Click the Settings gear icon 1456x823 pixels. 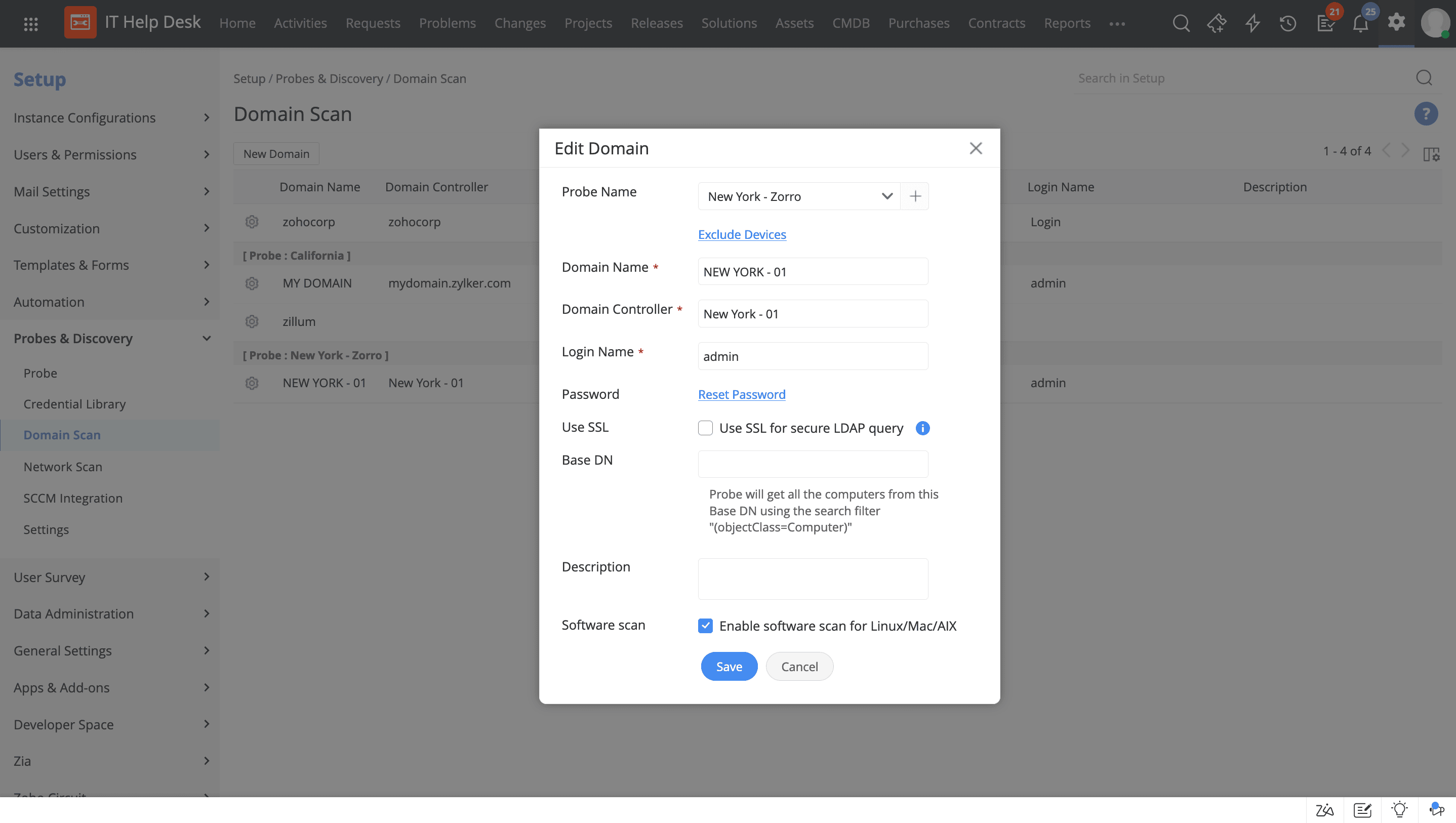[x=1397, y=22]
